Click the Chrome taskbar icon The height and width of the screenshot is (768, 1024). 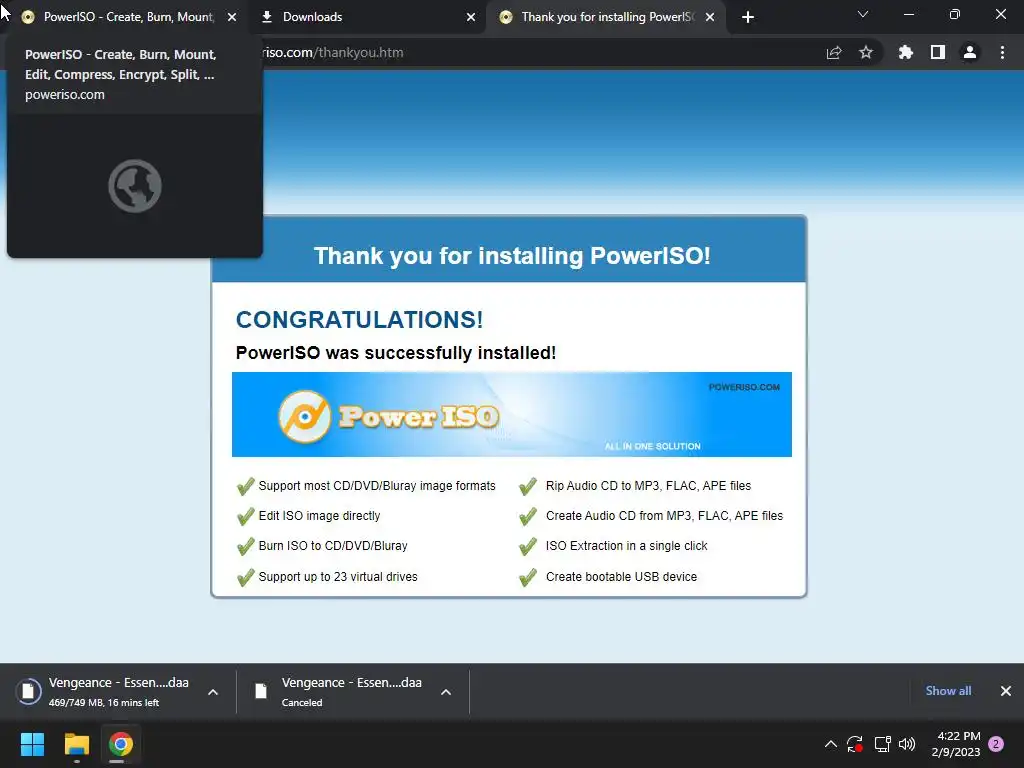[121, 744]
